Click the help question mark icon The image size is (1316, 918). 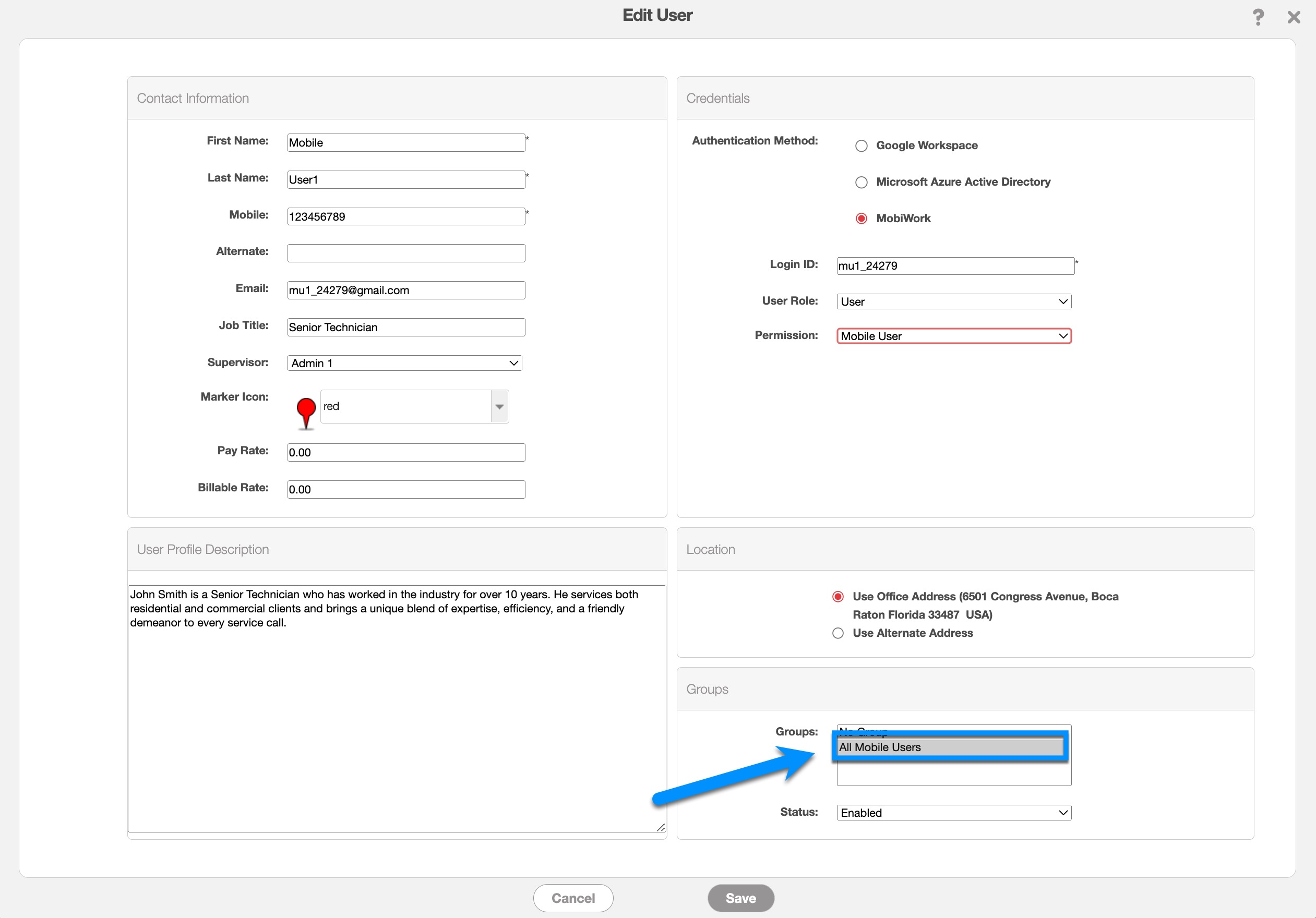(x=1258, y=17)
